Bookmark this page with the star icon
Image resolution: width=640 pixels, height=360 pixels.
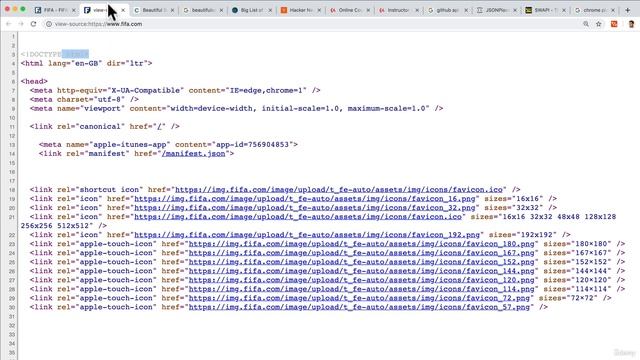pos(599,24)
